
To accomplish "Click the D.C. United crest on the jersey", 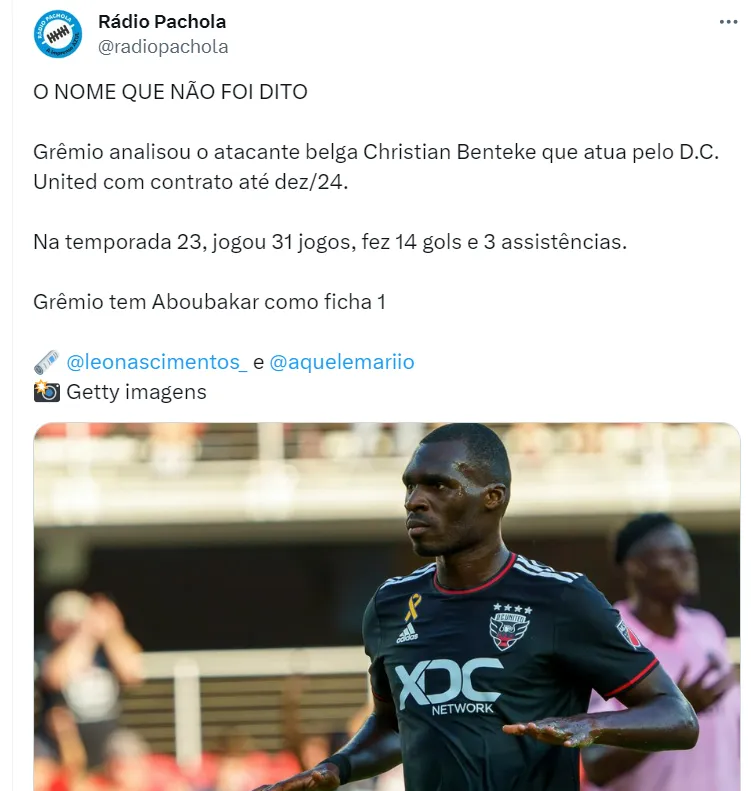I will click(510, 627).
